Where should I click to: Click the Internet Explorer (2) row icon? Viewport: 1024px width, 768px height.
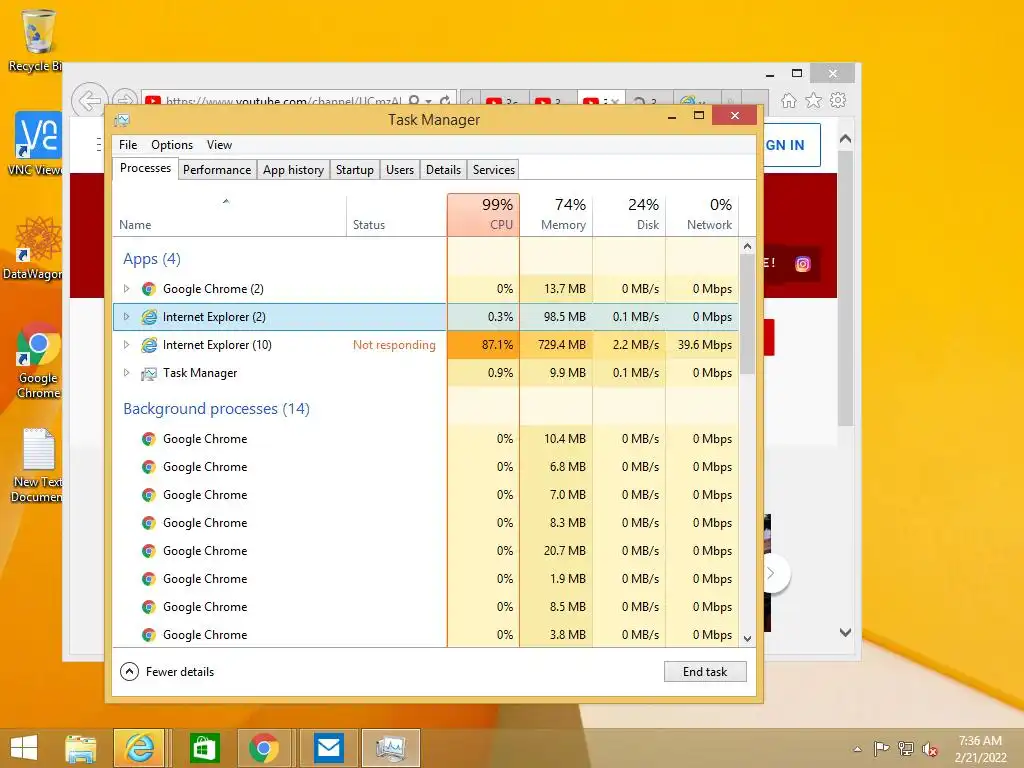tap(149, 317)
